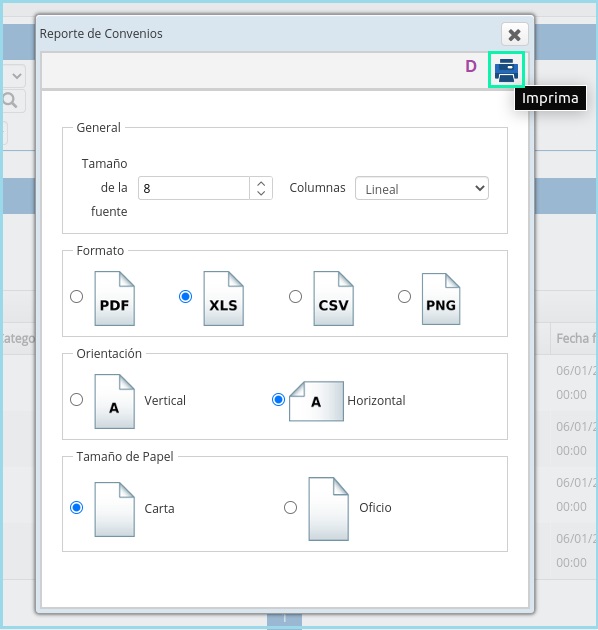Increase font size with stepper up arrow
The height and width of the screenshot is (630, 598).
tap(261, 184)
